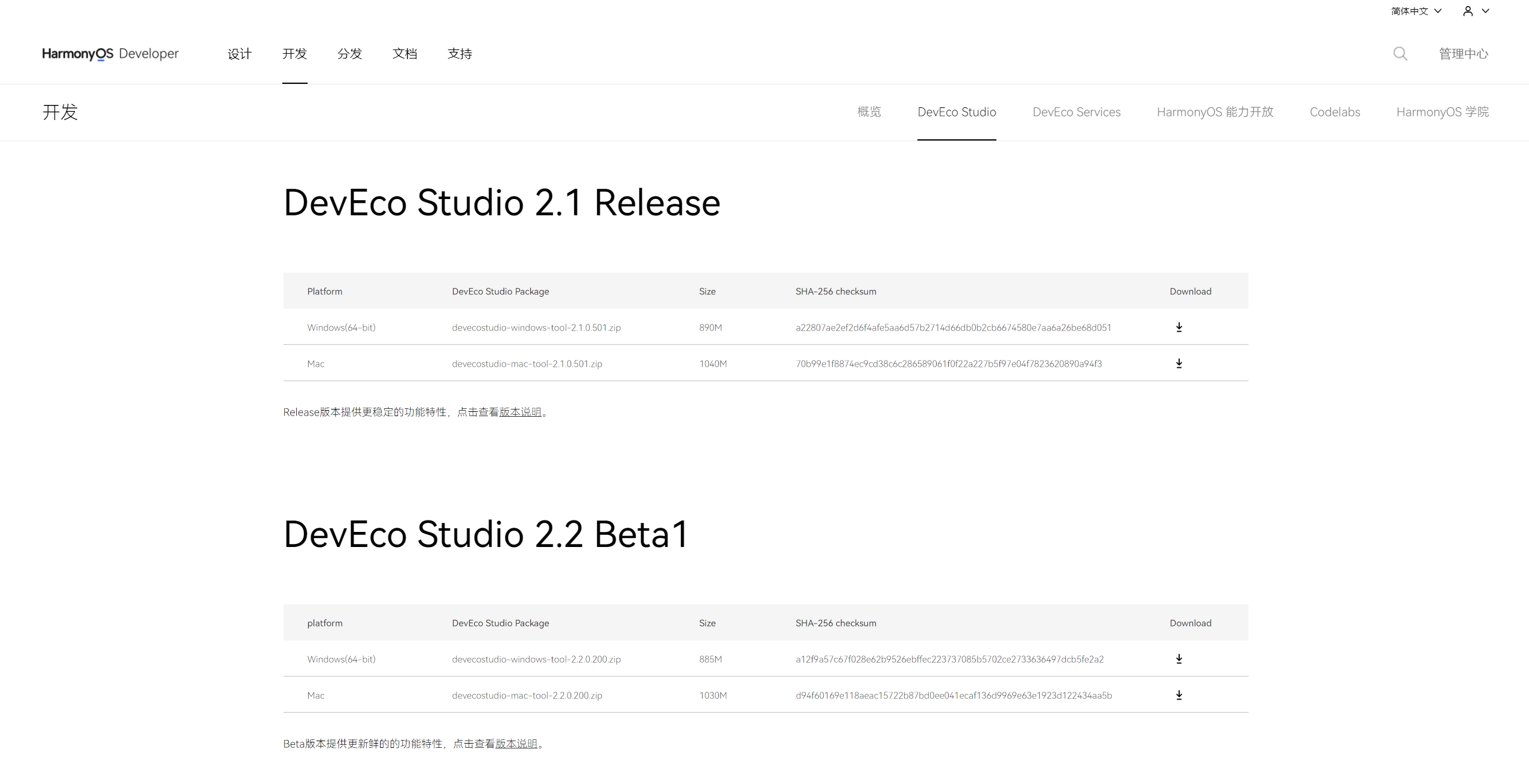Expand the account chevron dropdown
Viewport: 1529px width, 784px height.
click(1486, 11)
